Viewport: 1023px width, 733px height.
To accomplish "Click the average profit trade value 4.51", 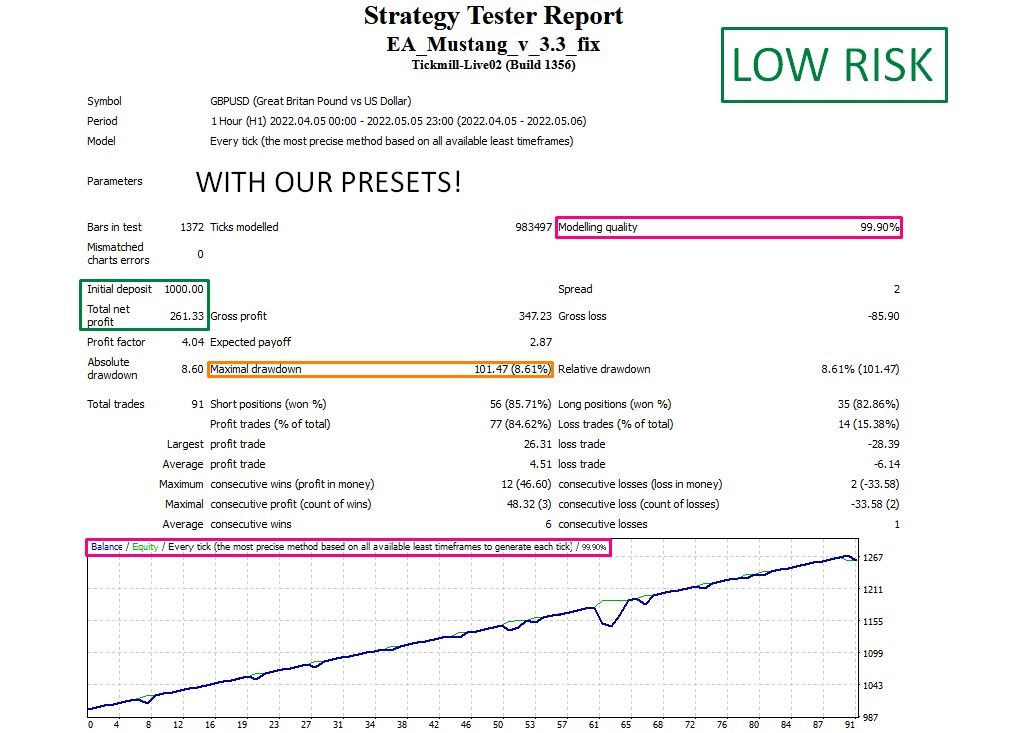I will 541,464.
